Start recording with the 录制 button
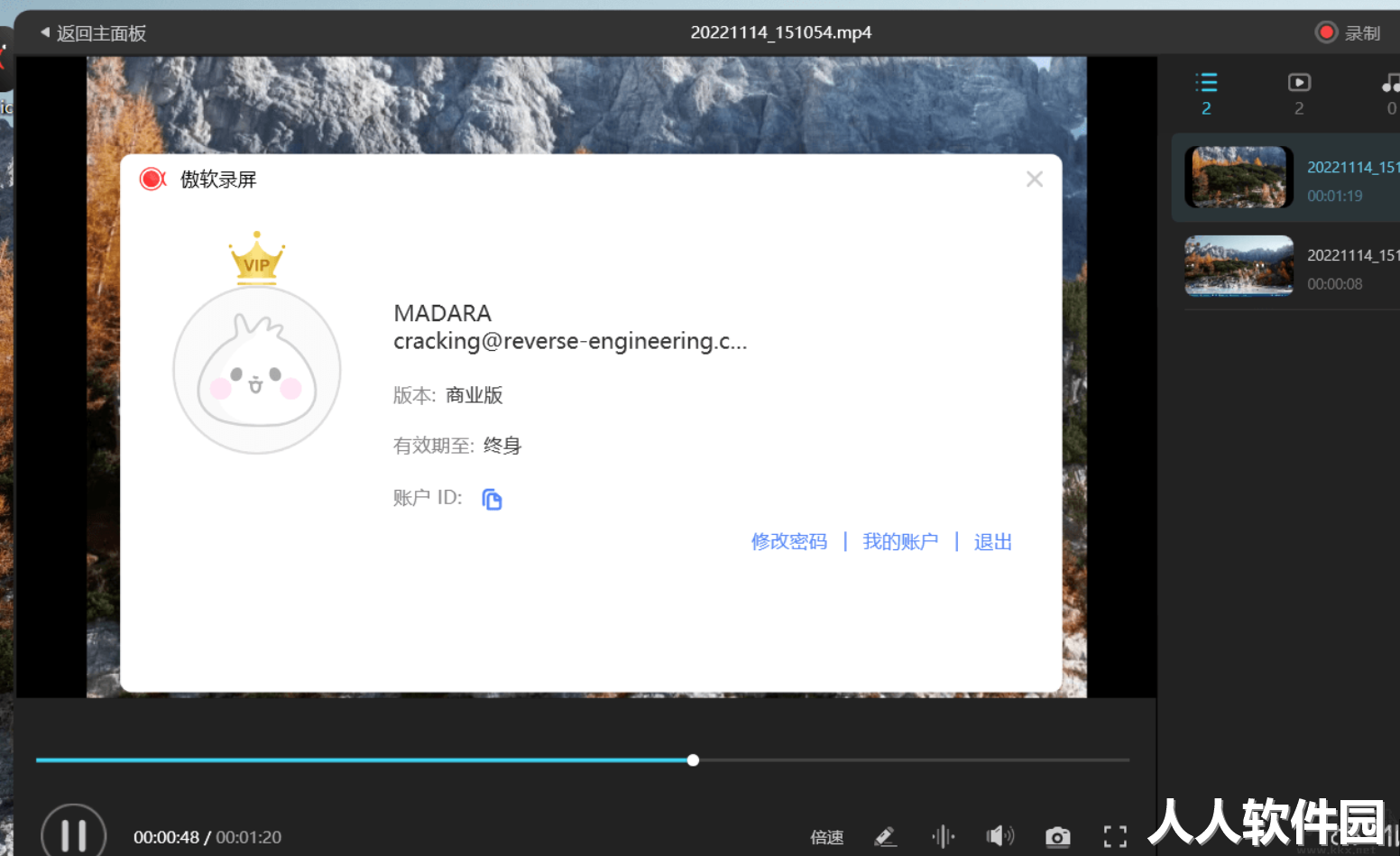This screenshot has width=1400, height=856. [1348, 33]
